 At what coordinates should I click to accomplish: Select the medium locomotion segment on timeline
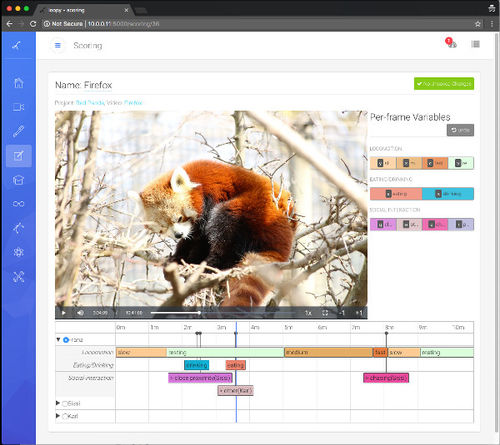tap(328, 352)
